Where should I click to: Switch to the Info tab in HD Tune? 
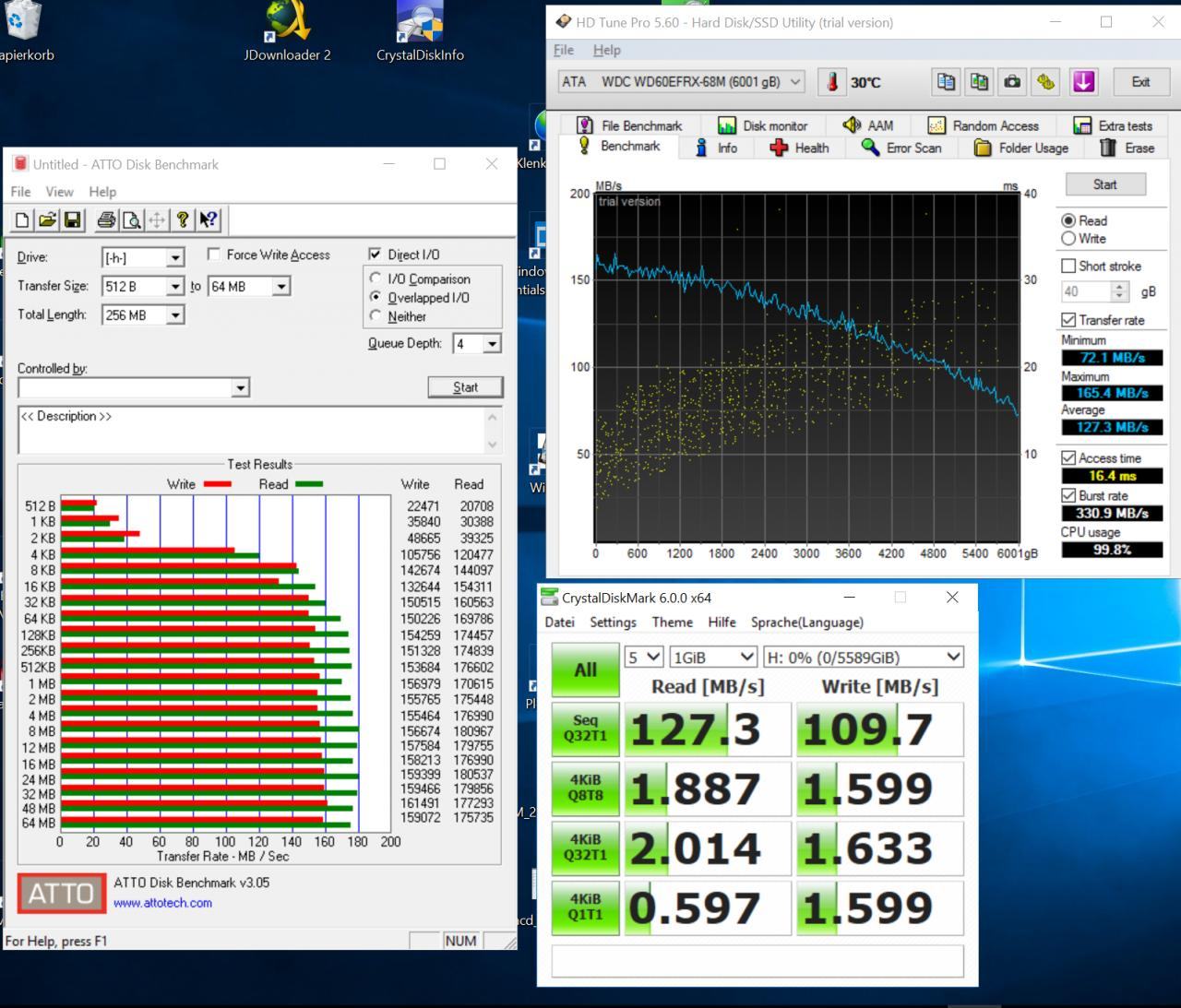coord(716,148)
